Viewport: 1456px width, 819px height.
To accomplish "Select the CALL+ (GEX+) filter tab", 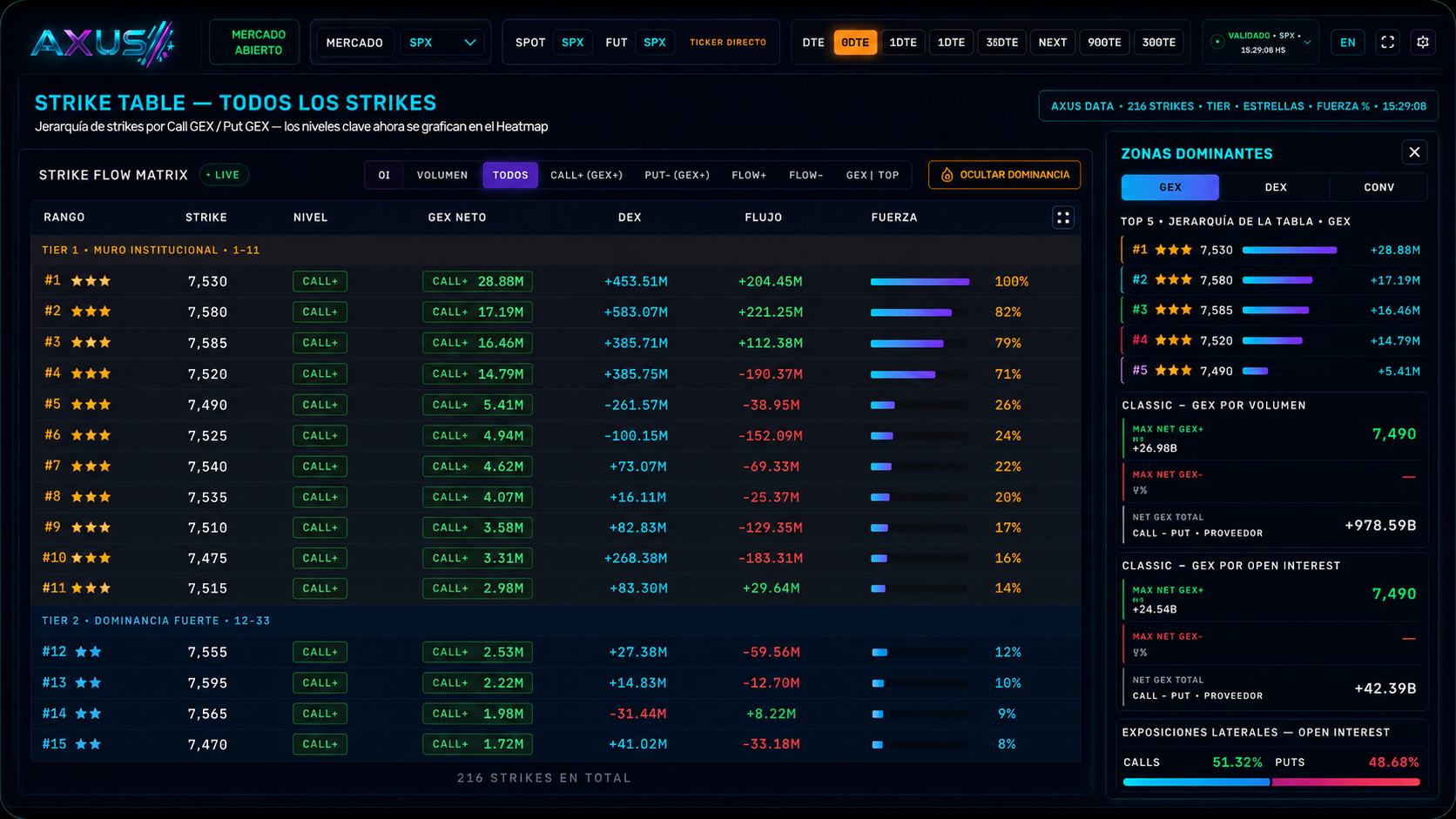I will tap(586, 175).
